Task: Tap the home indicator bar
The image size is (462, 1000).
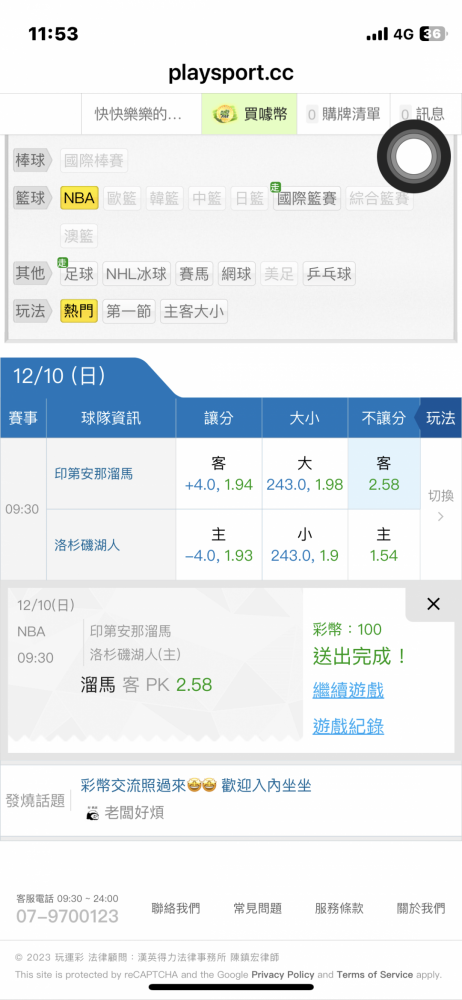Action: click(x=231, y=987)
